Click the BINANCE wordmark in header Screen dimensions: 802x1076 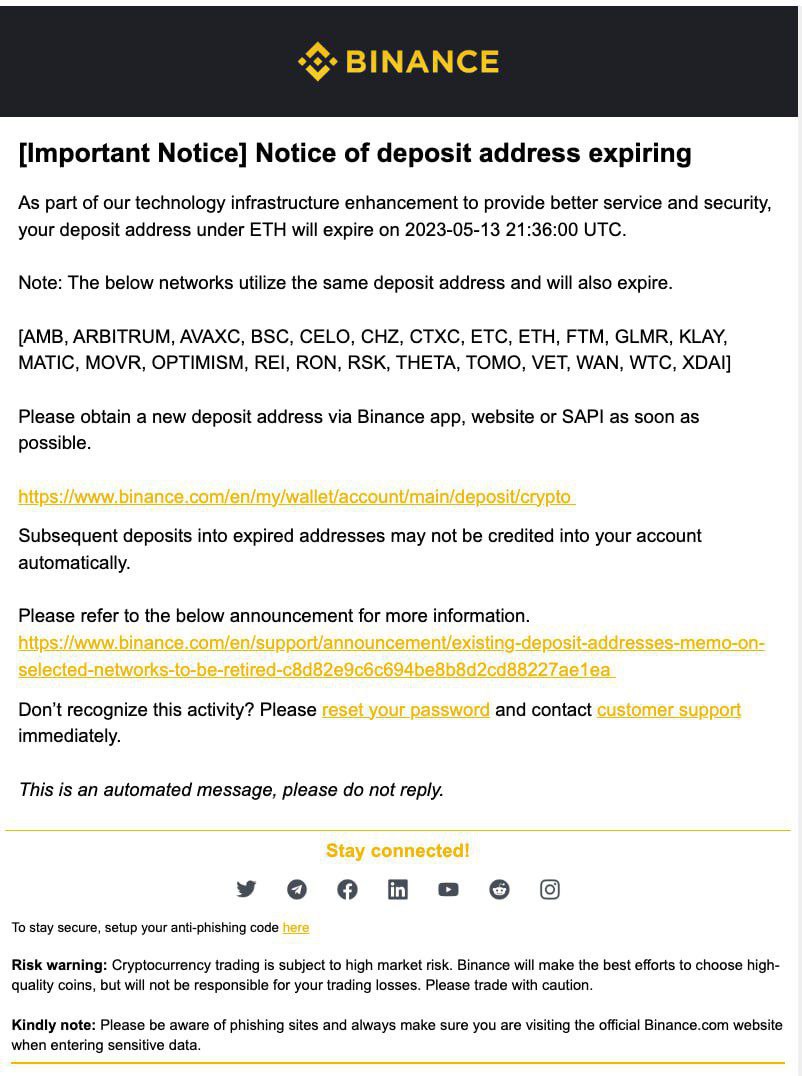pos(422,62)
